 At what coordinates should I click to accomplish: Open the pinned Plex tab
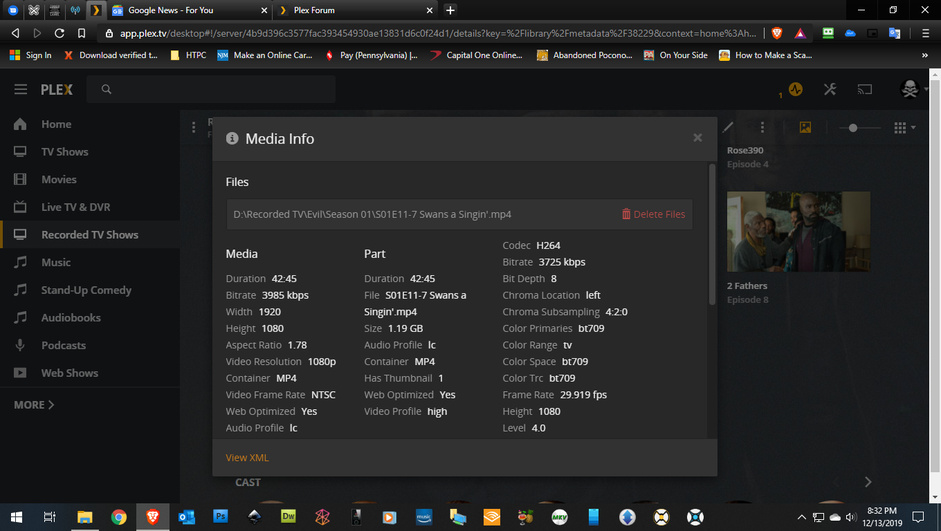point(95,10)
